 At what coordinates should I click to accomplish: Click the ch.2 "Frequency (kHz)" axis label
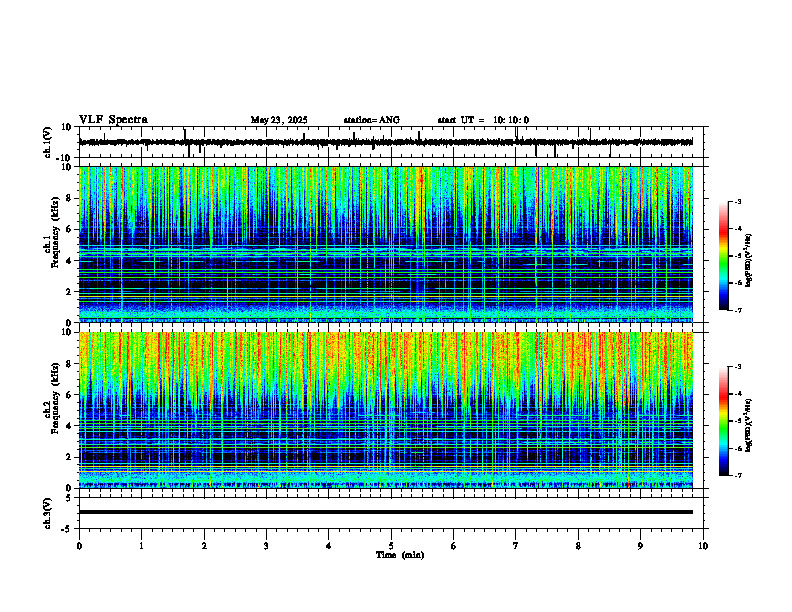[x=55, y=397]
